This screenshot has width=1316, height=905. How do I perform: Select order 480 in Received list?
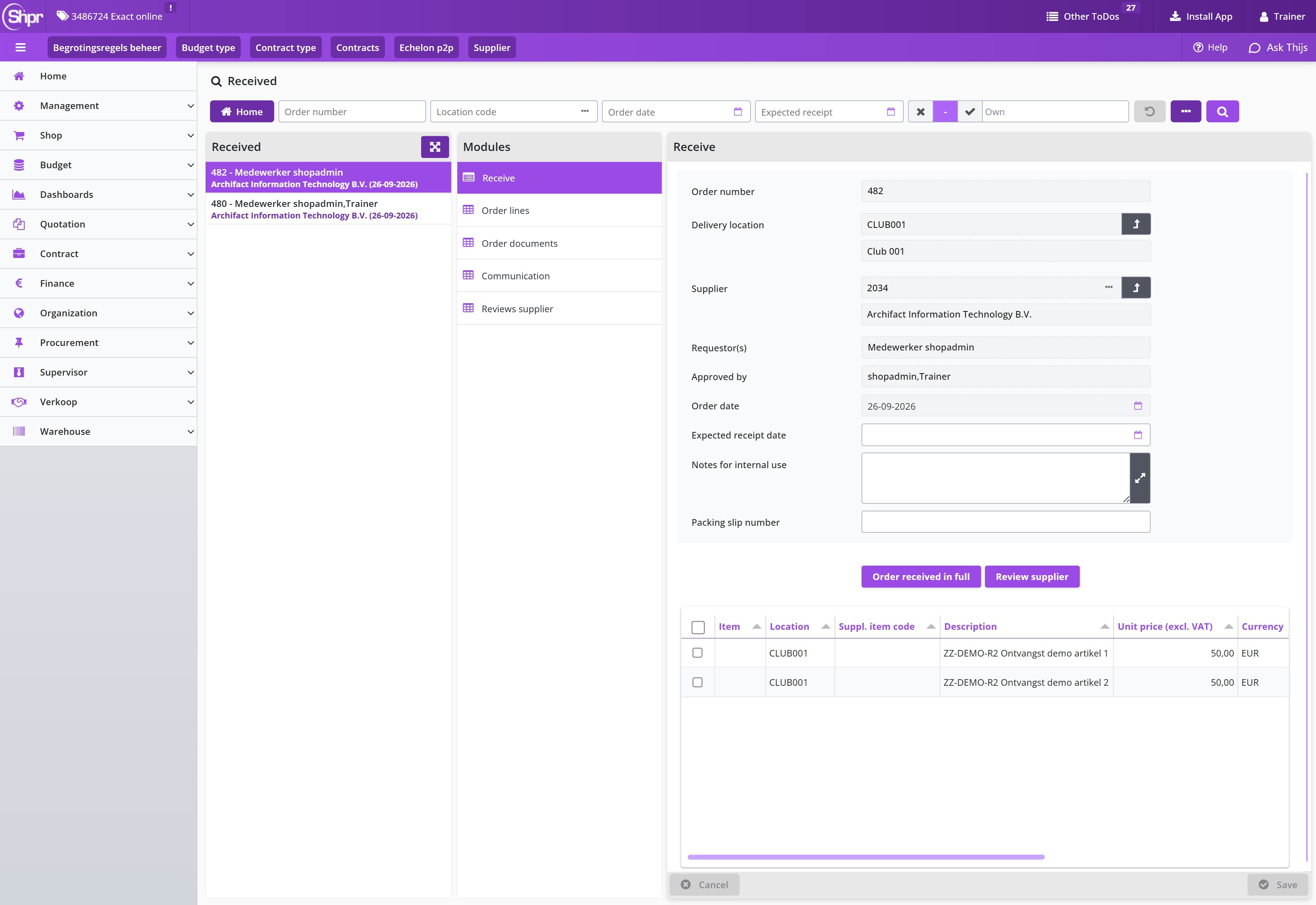click(x=328, y=209)
